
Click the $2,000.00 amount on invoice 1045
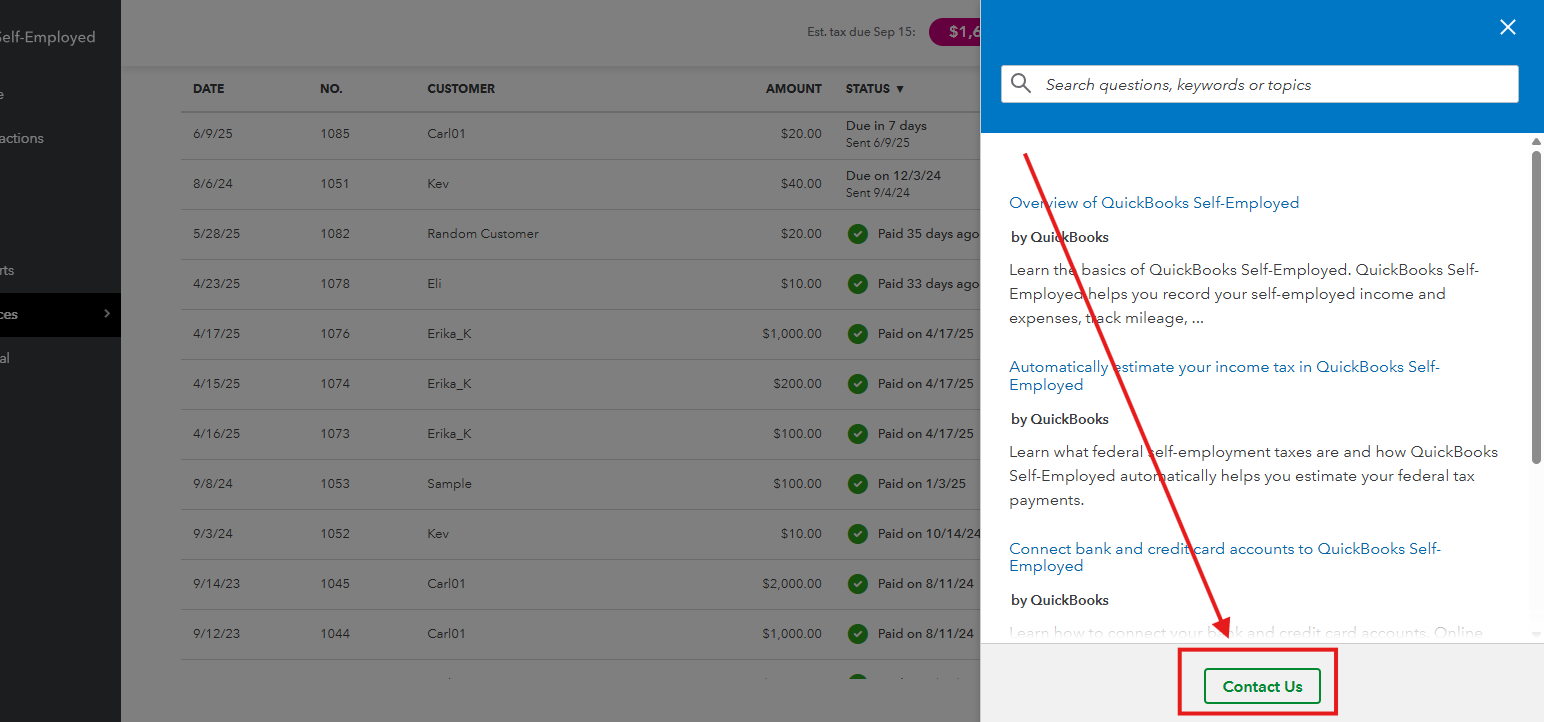(792, 584)
